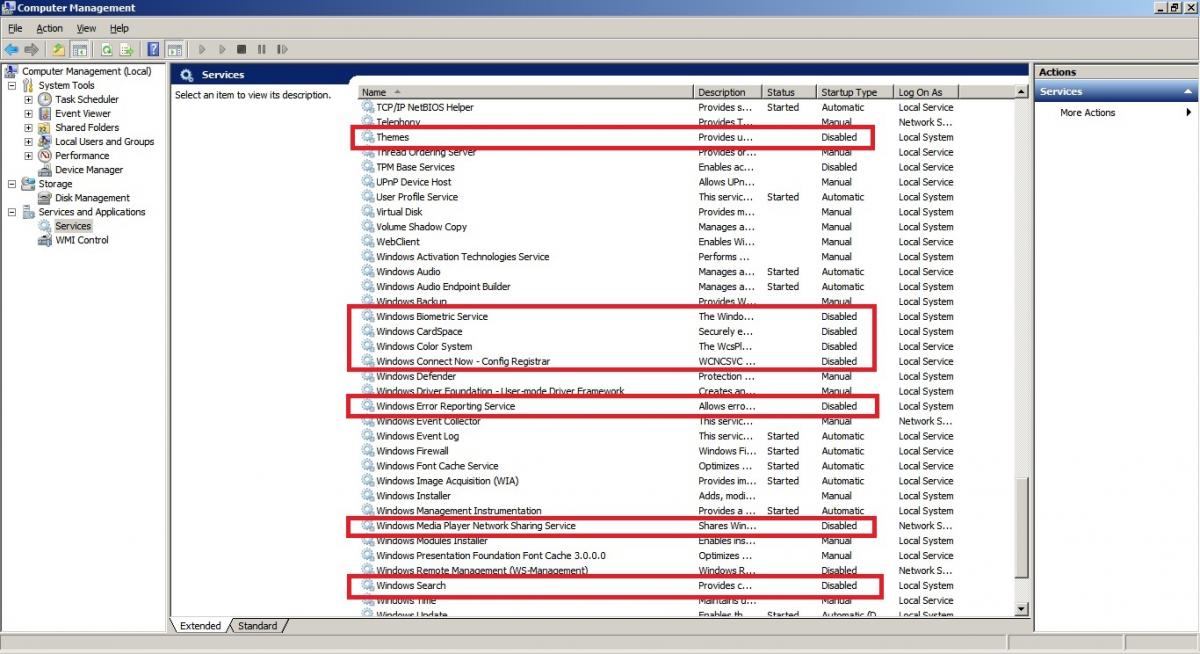The width and height of the screenshot is (1200, 654).
Task: Click the gear icon beside WebClient
Action: point(368,242)
